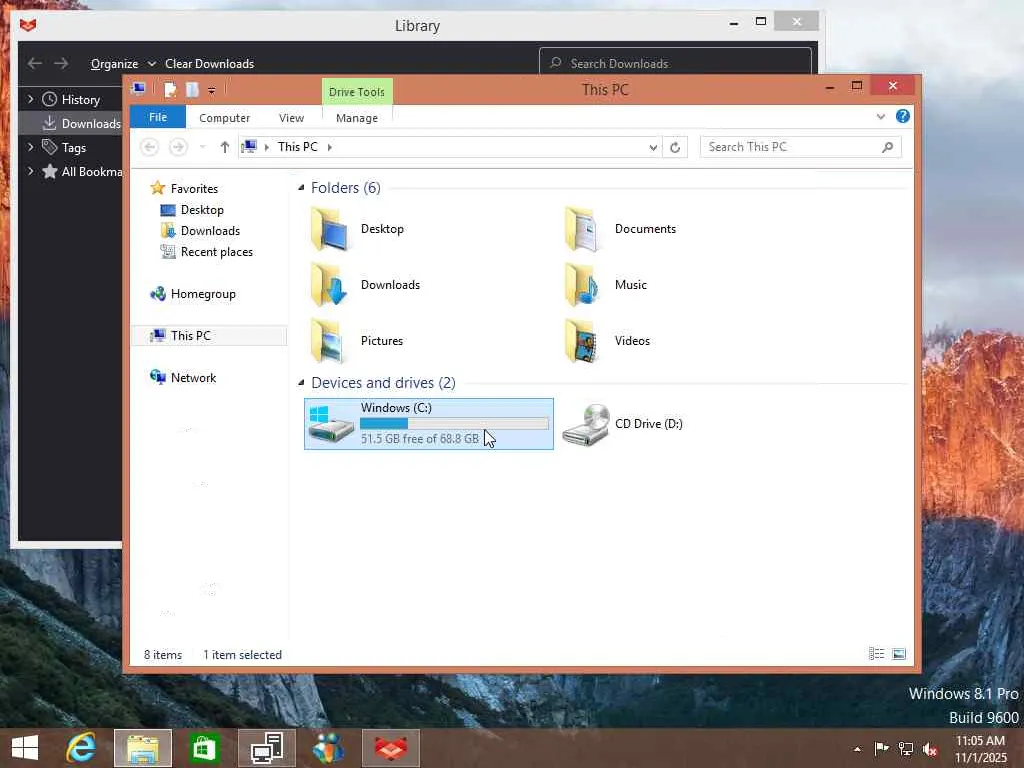Click the network tray icon
The image size is (1024, 768).
pyautogui.click(x=906, y=748)
